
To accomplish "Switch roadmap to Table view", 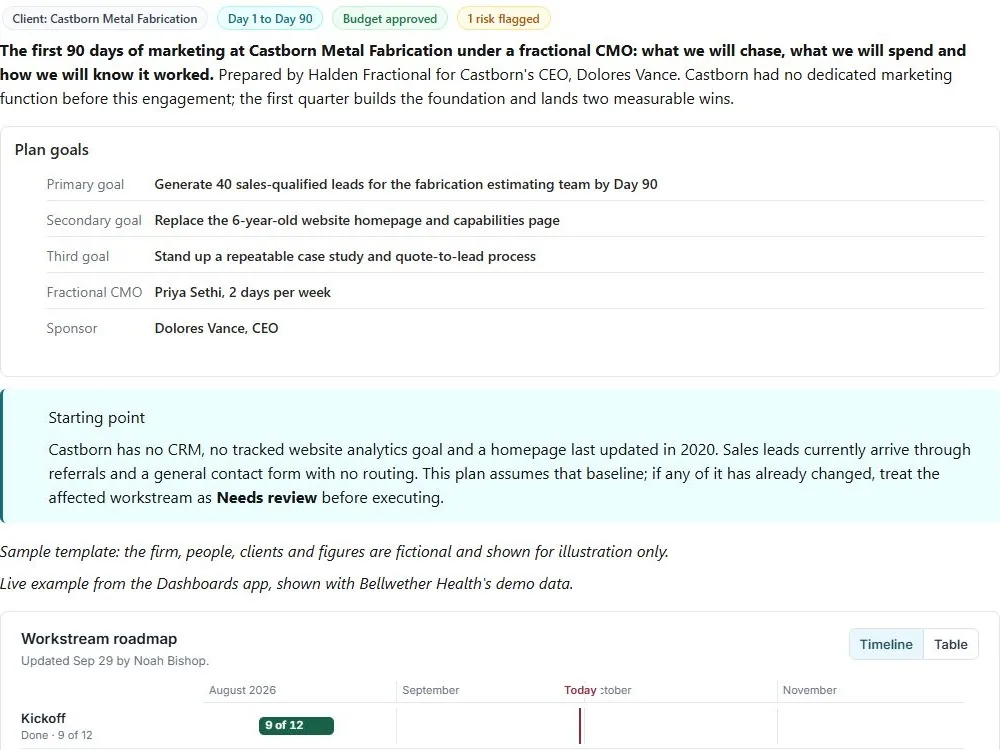I will pos(950,644).
